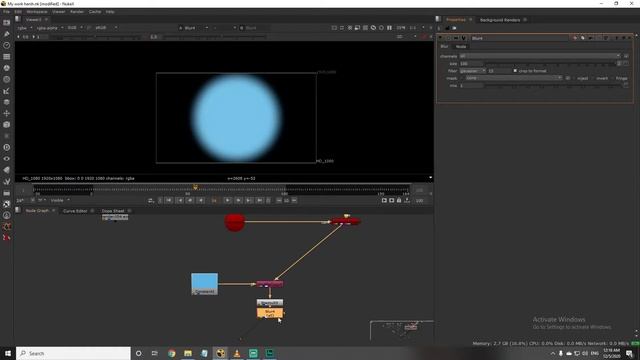The image size is (640, 360).
Task: Switch to the Background Renders tab
Action: pos(500,20)
